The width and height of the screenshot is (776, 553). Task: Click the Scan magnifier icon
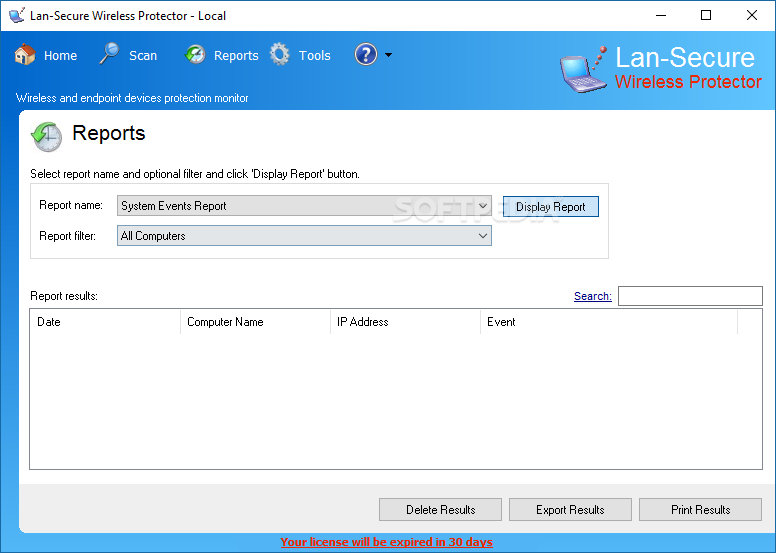click(109, 53)
